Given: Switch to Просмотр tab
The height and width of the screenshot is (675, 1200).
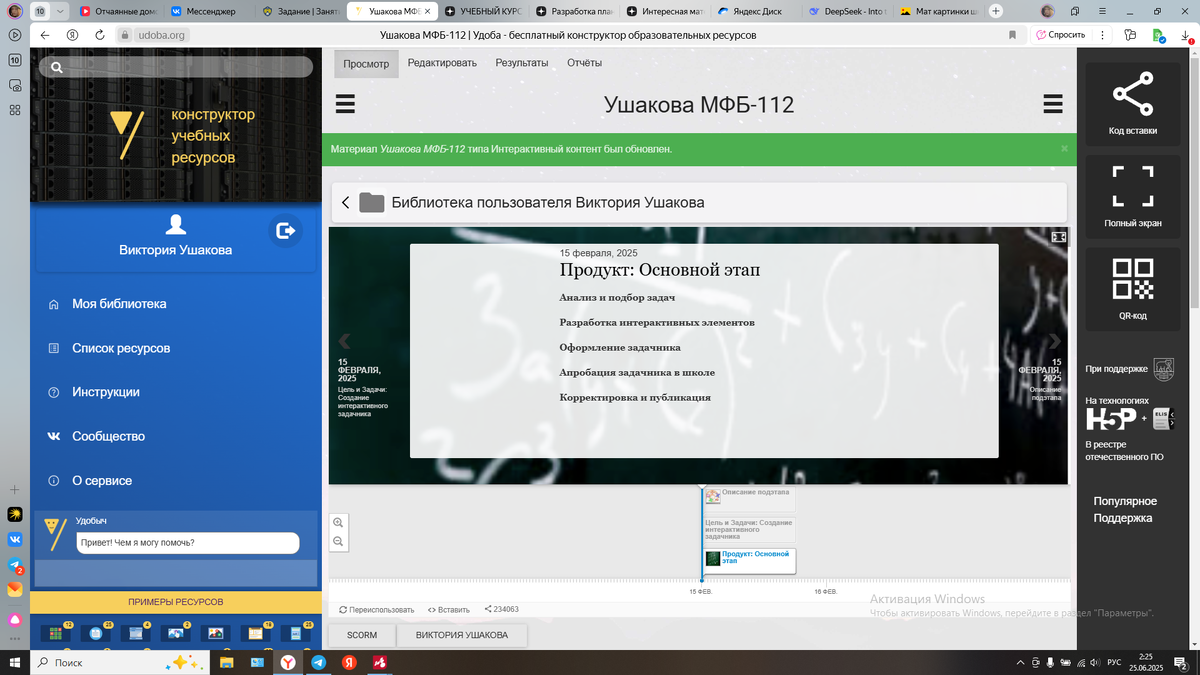Looking at the screenshot, I should (x=366, y=63).
